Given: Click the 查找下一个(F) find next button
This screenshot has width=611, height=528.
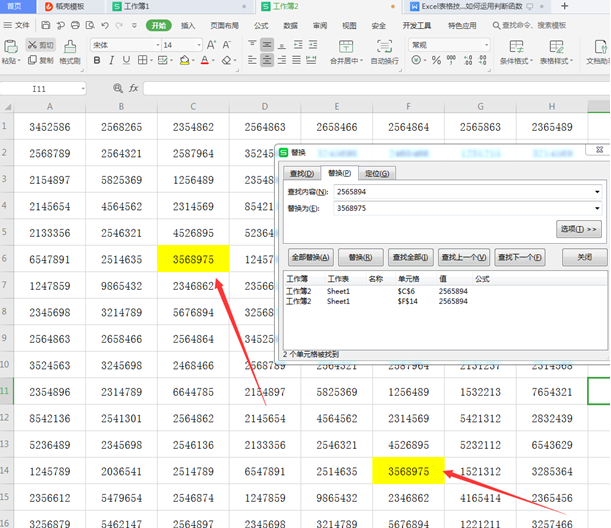Looking at the screenshot, I should click(521, 257).
